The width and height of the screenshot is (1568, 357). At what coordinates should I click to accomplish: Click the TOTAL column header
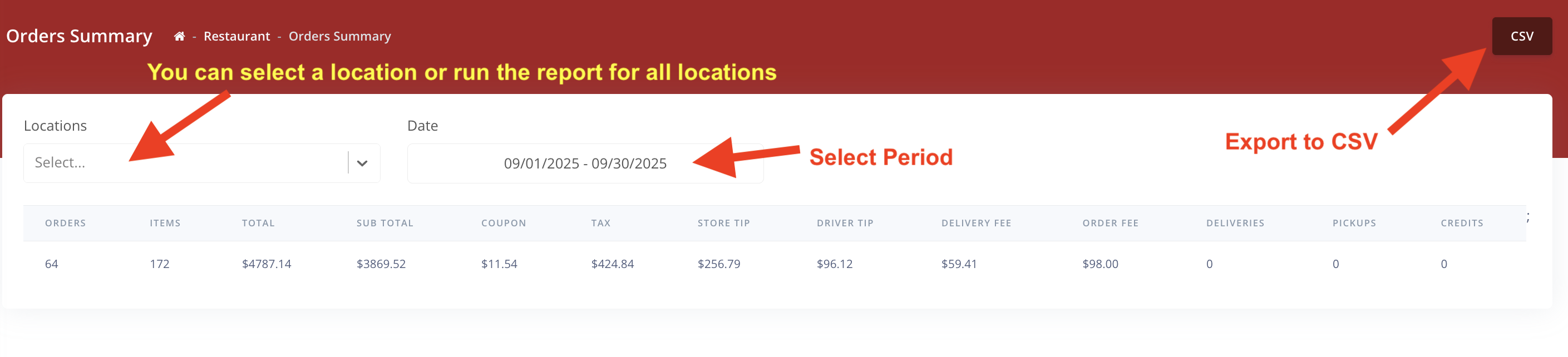pyautogui.click(x=258, y=223)
